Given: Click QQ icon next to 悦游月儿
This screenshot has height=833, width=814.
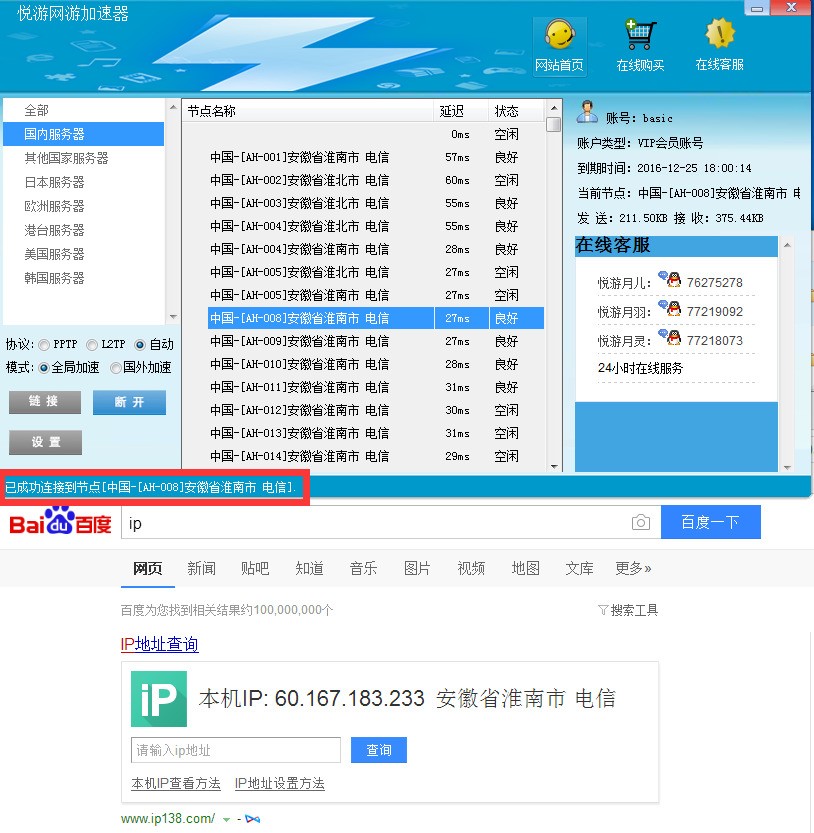Looking at the screenshot, I should coord(671,279).
